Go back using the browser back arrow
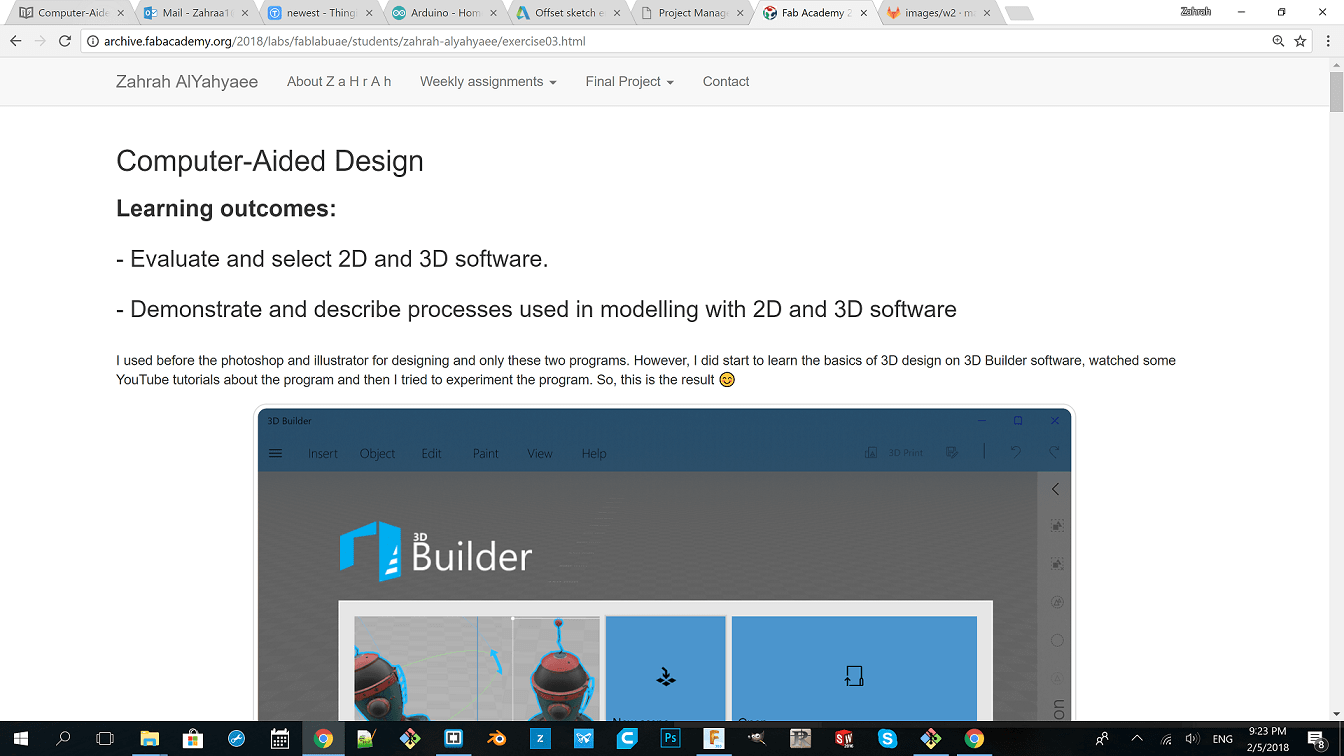The height and width of the screenshot is (756, 1344). pyautogui.click(x=15, y=41)
